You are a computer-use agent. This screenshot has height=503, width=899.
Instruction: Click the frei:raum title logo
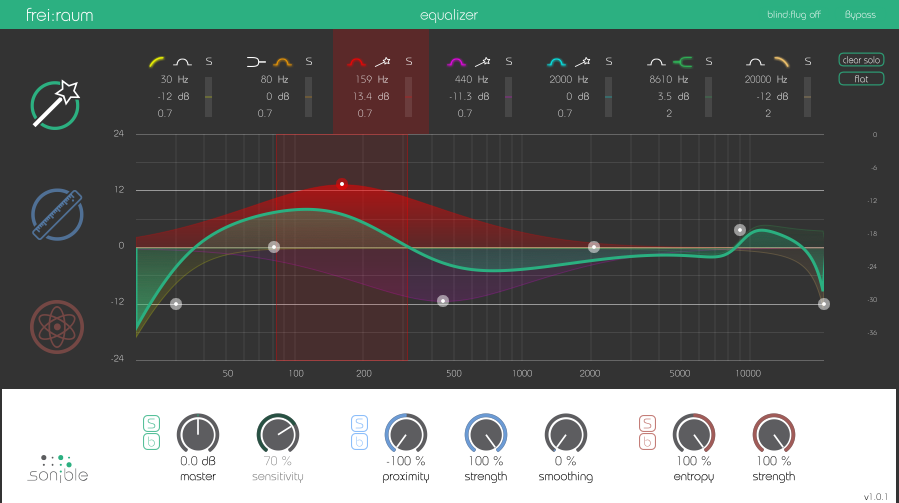point(60,15)
